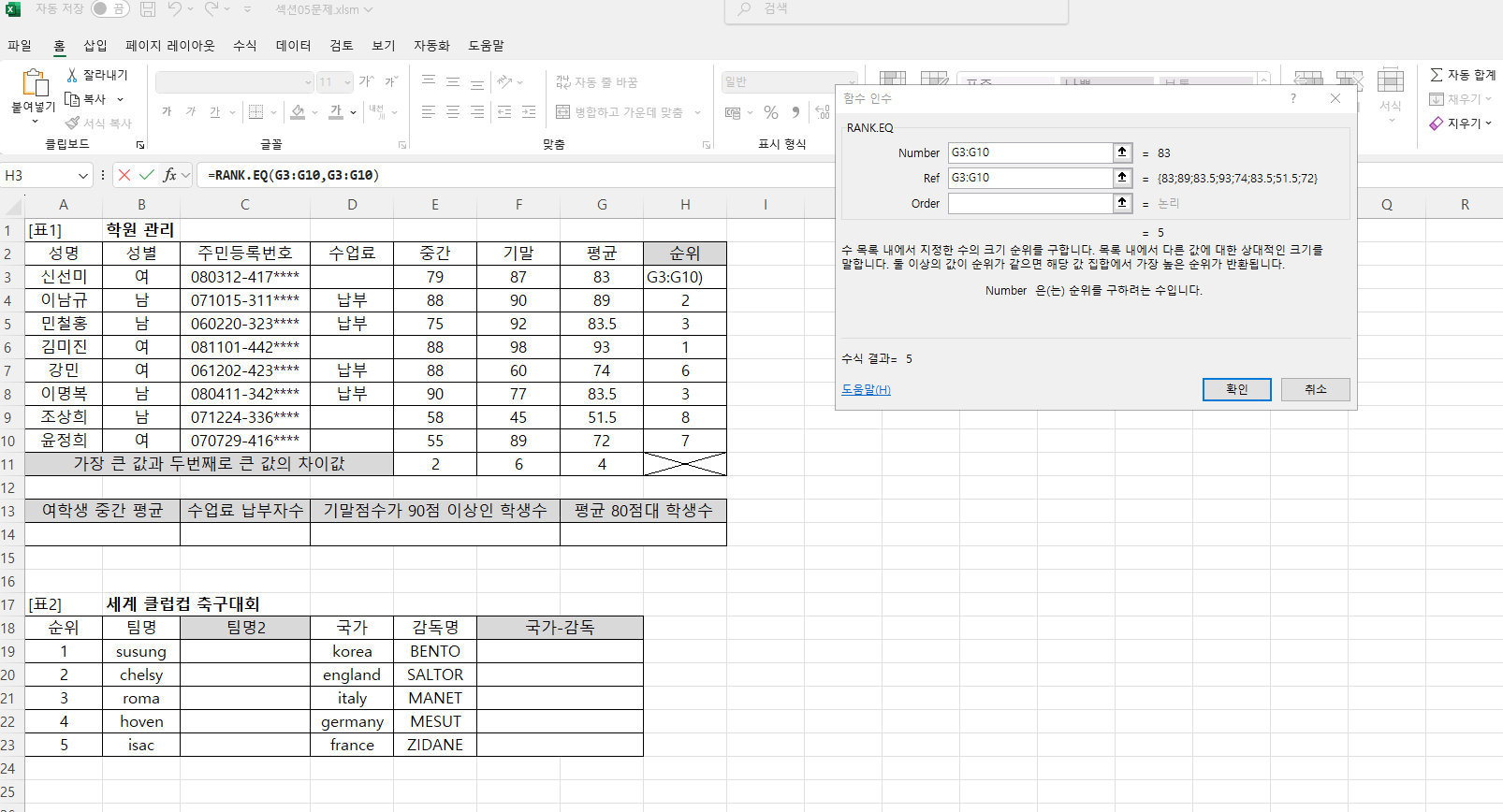Click the green checkmark Enter formula icon
The image size is (1503, 812).
[x=147, y=175]
